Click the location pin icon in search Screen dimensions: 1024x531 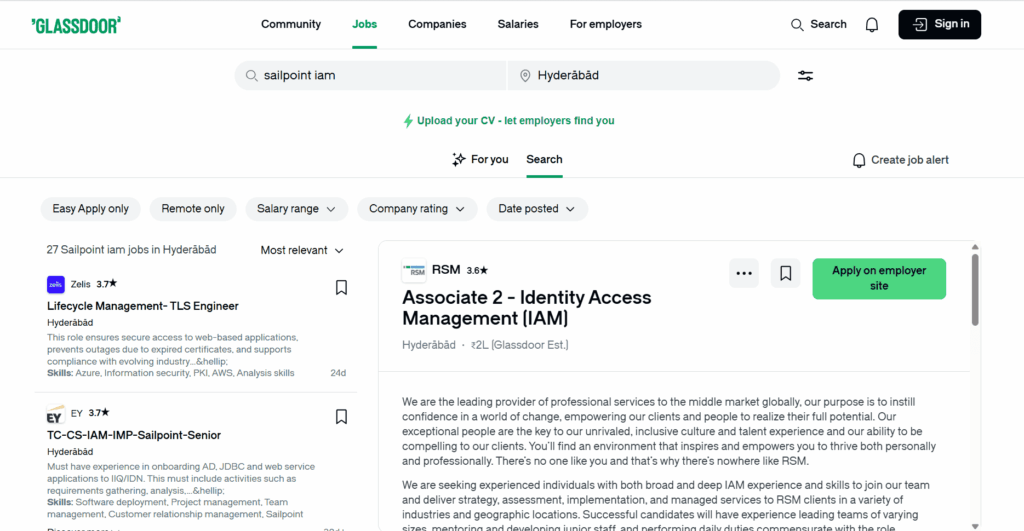(x=525, y=76)
